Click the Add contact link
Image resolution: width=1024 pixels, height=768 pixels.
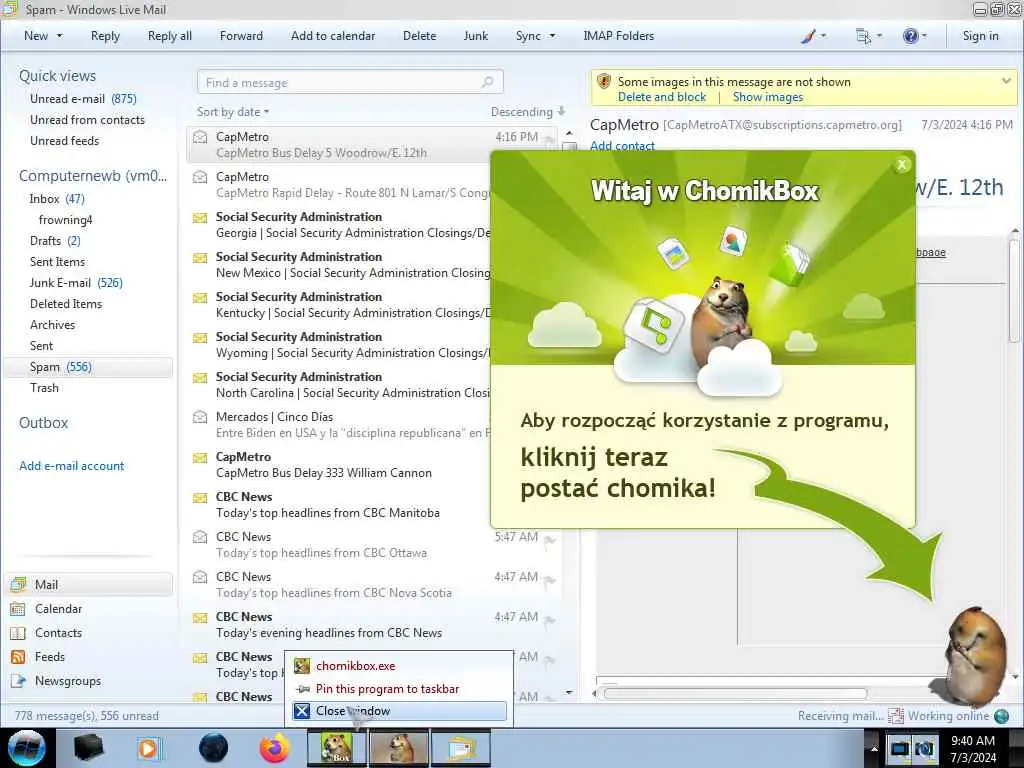(622, 146)
